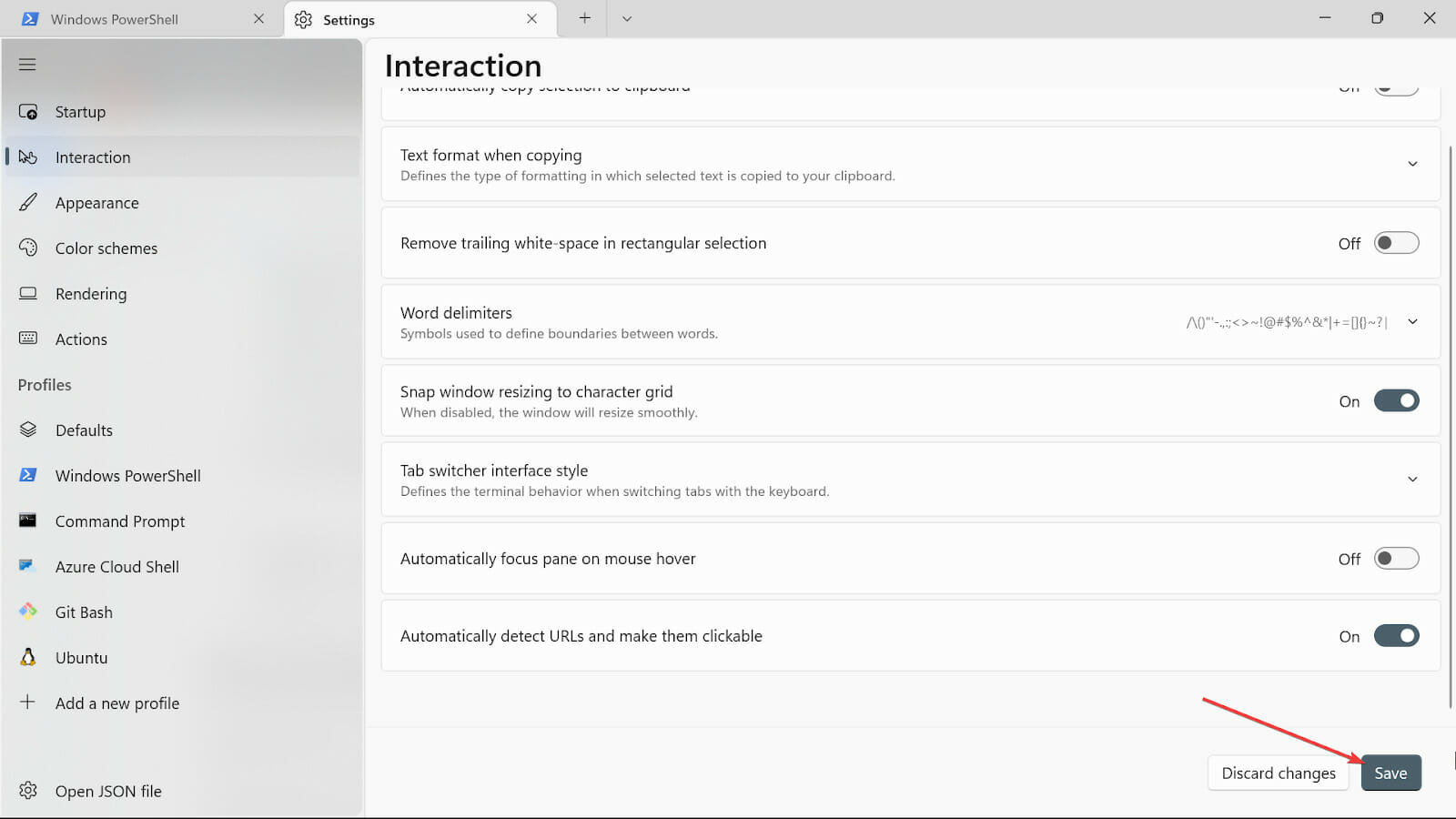The height and width of the screenshot is (819, 1456).
Task: Click the Ubuntu penguin icon
Action: tap(28, 657)
